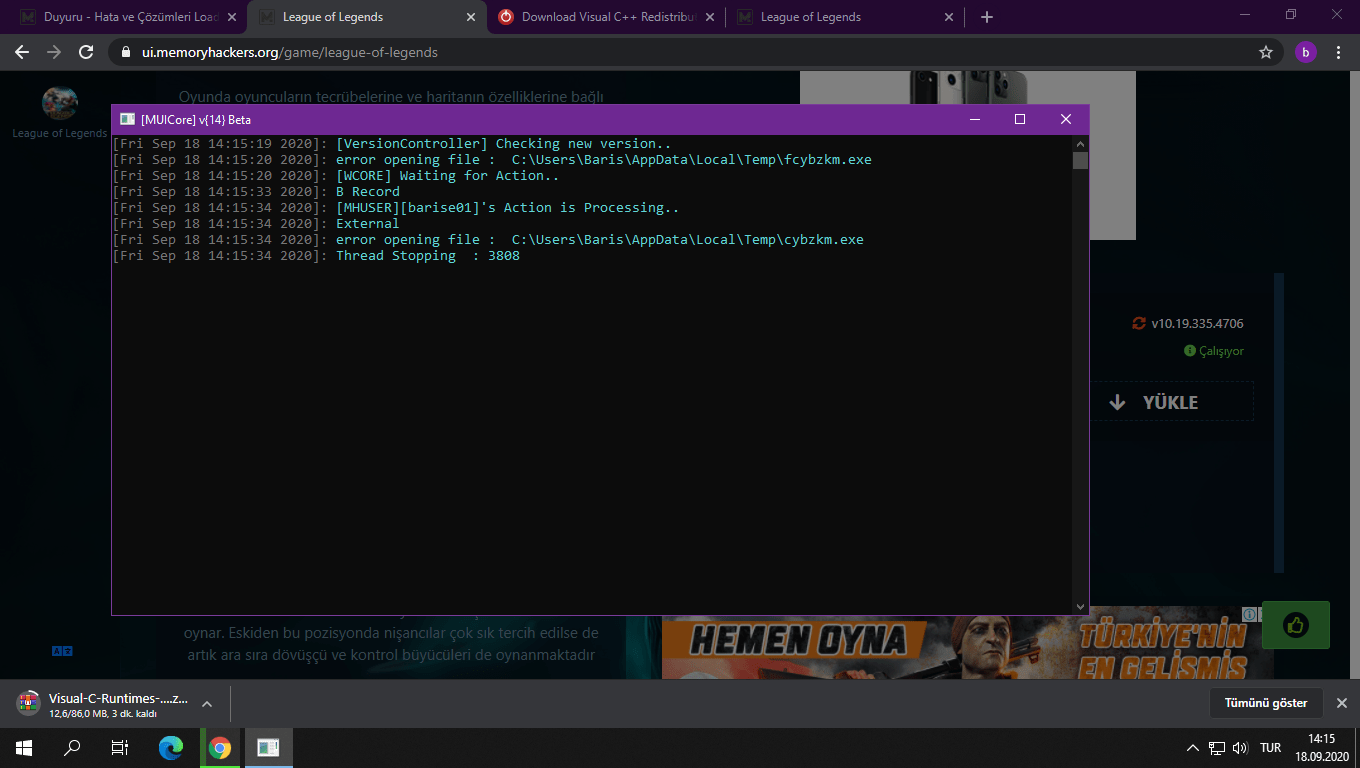Close the Duyuru - Hata ve Çözümleri tab
The height and width of the screenshot is (768, 1360).
[232, 17]
